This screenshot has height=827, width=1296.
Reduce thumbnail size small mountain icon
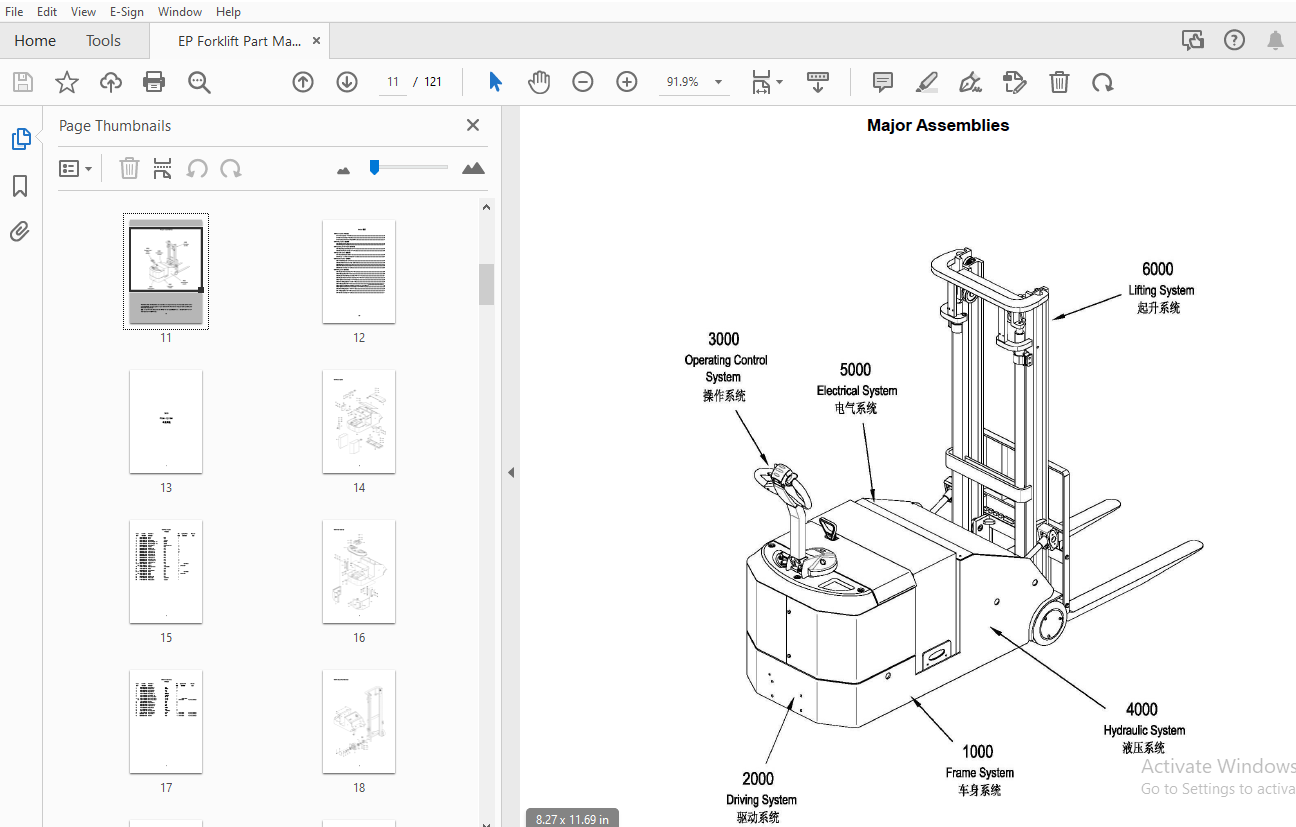pyautogui.click(x=344, y=170)
